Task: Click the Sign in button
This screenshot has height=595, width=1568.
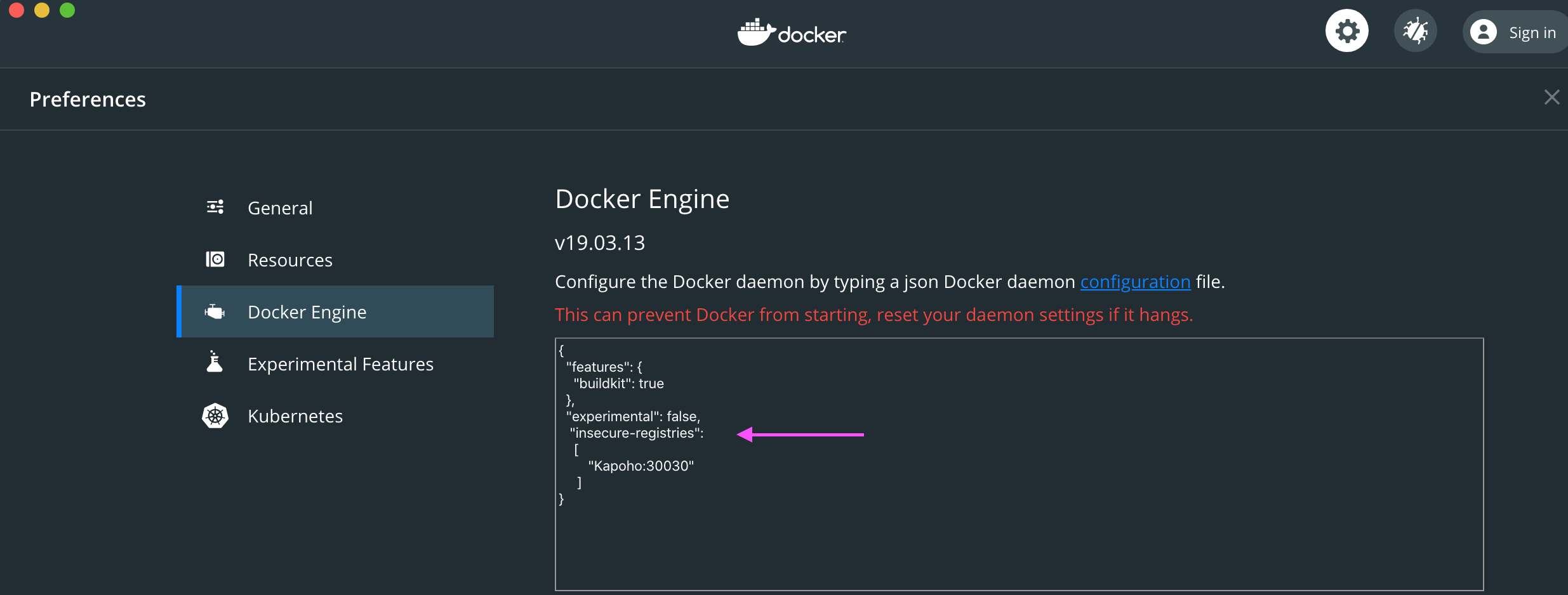Action: [x=1517, y=32]
